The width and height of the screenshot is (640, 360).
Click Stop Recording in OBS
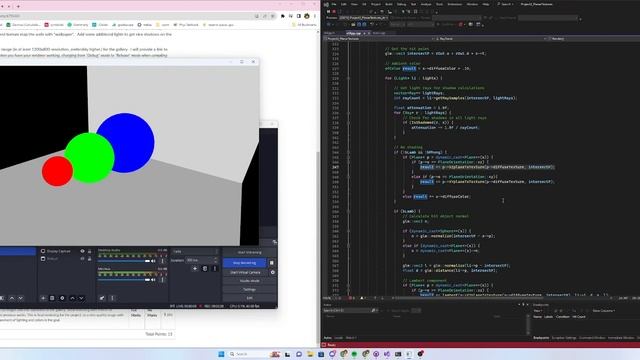pos(244,263)
